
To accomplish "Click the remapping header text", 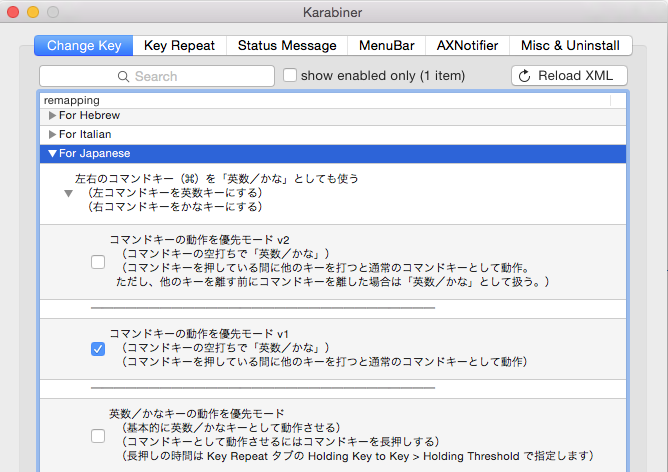I will pyautogui.click(x=72, y=101).
